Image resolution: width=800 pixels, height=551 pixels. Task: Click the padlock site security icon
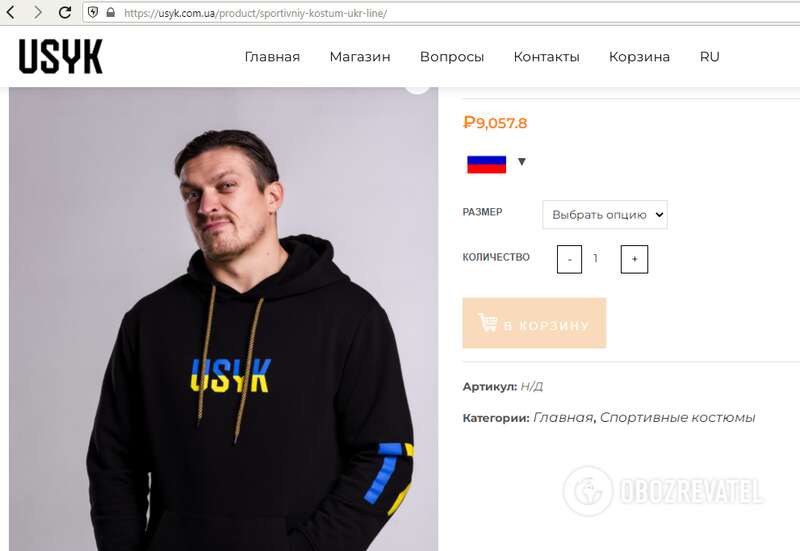pos(110,12)
